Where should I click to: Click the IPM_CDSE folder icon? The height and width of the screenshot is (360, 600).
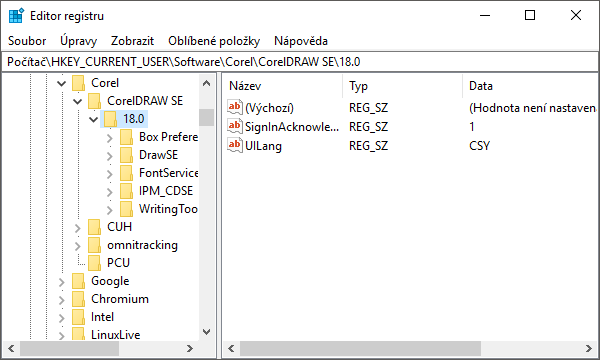[x=126, y=191]
